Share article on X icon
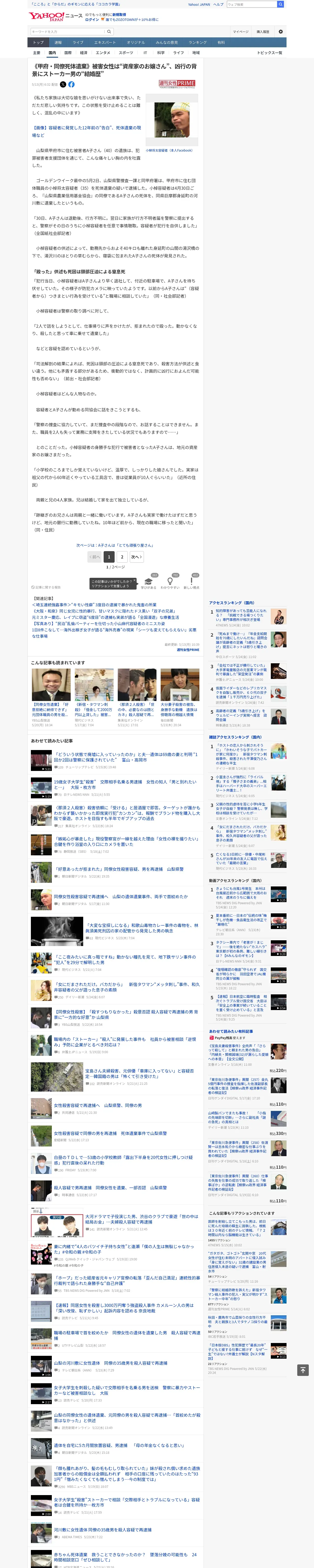Screen dimensions: 314x1568 coord(63,85)
